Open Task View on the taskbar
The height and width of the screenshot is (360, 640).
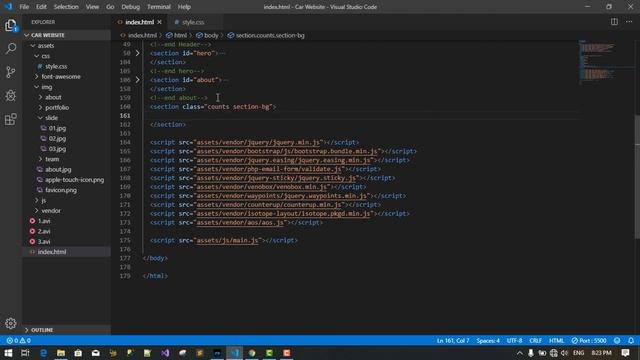coord(25,353)
